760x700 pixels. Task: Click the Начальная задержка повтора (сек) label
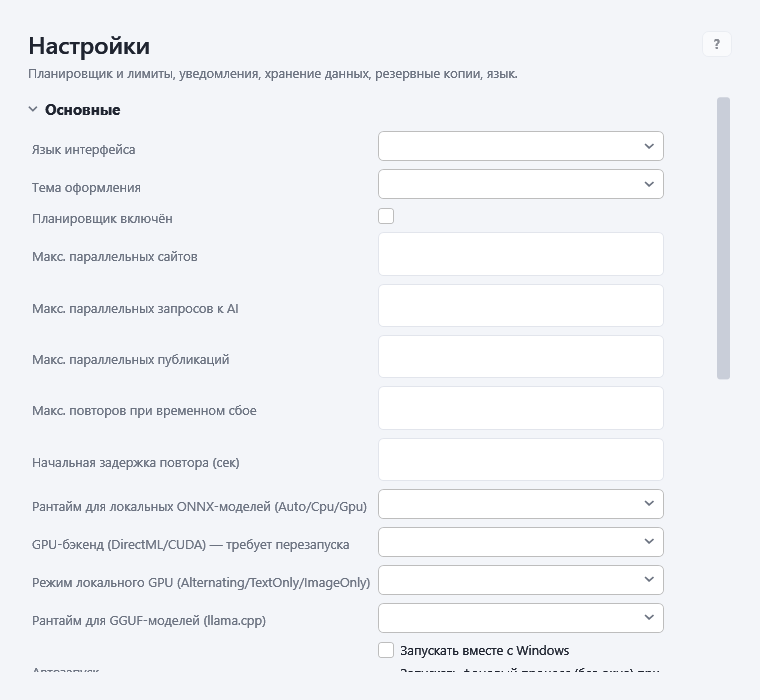point(136,462)
